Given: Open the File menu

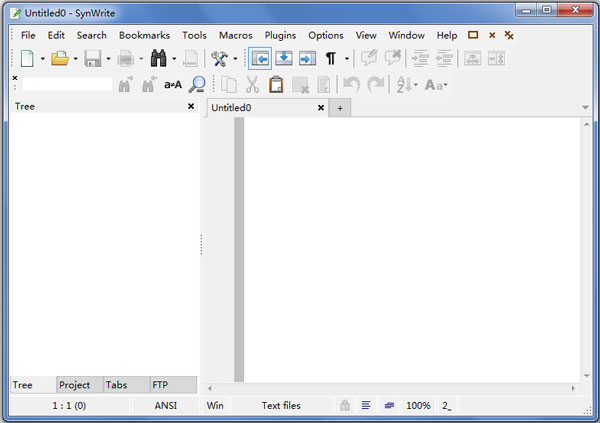Looking at the screenshot, I should [28, 35].
